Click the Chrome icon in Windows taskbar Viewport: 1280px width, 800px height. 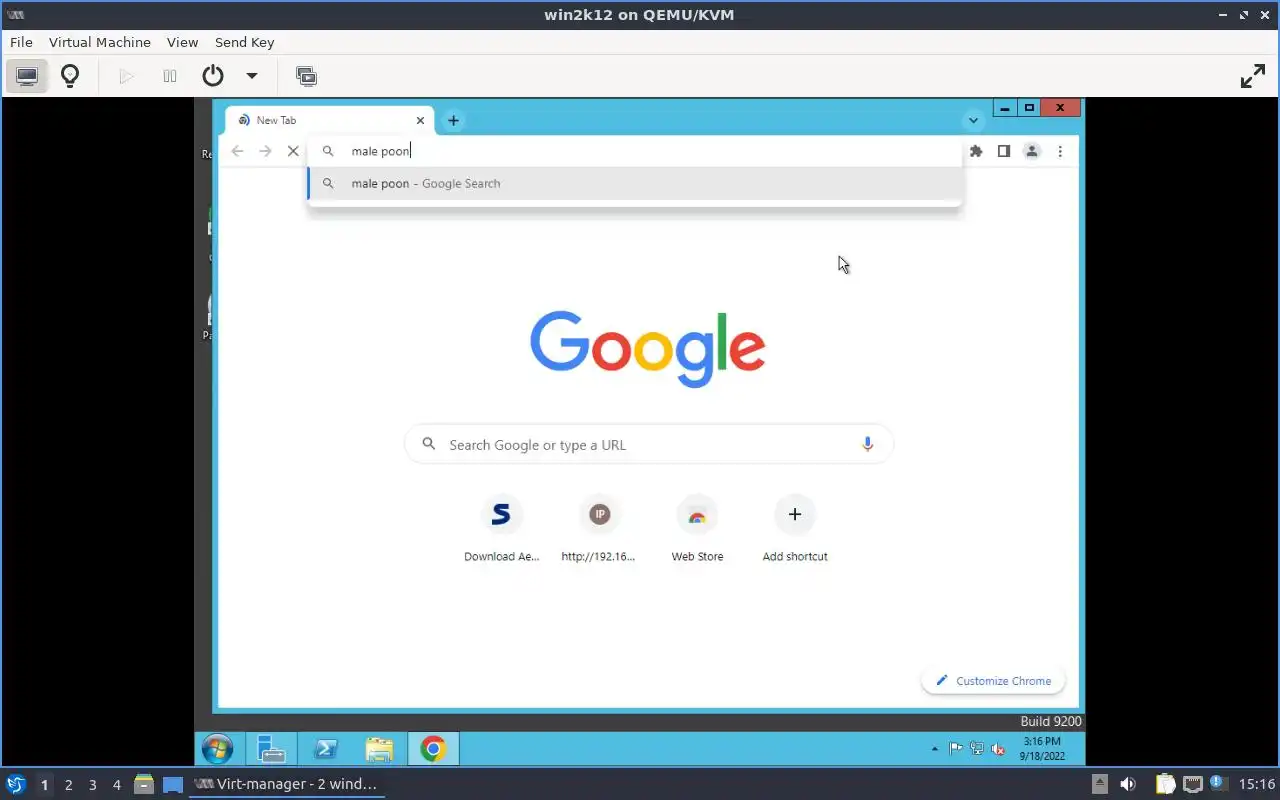pyautogui.click(x=433, y=748)
